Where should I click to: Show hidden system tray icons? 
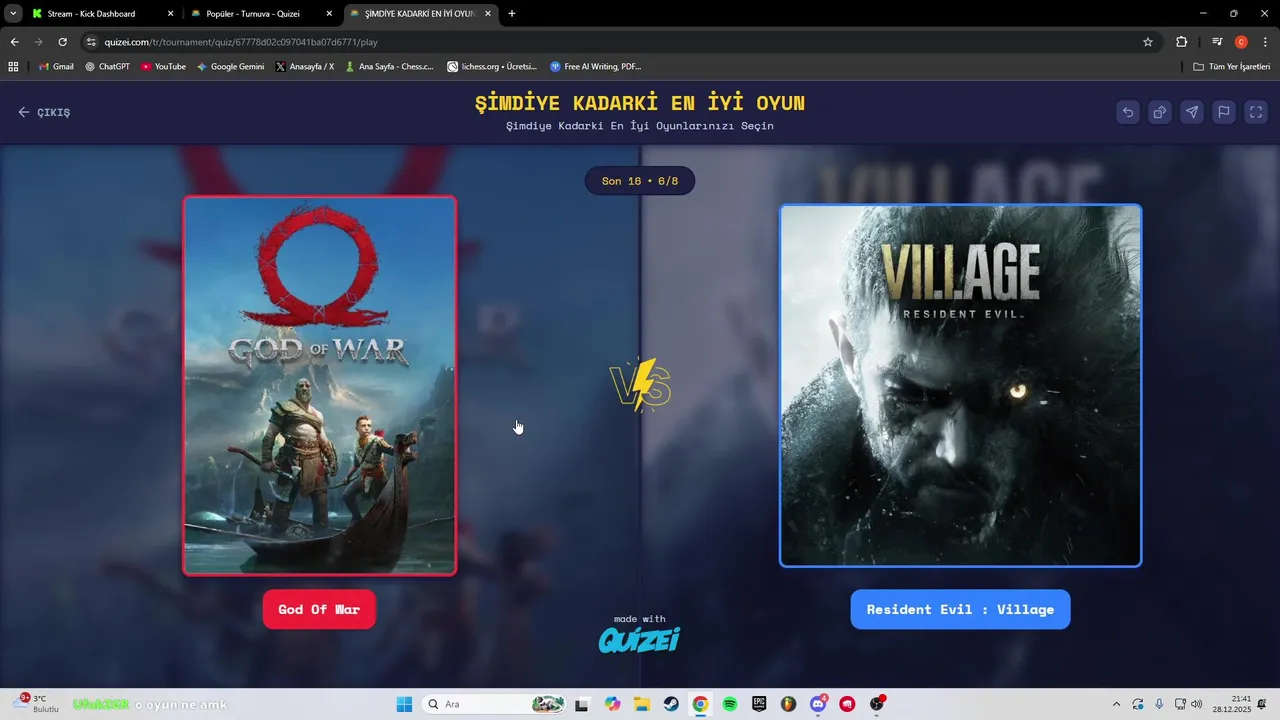[x=1116, y=704]
